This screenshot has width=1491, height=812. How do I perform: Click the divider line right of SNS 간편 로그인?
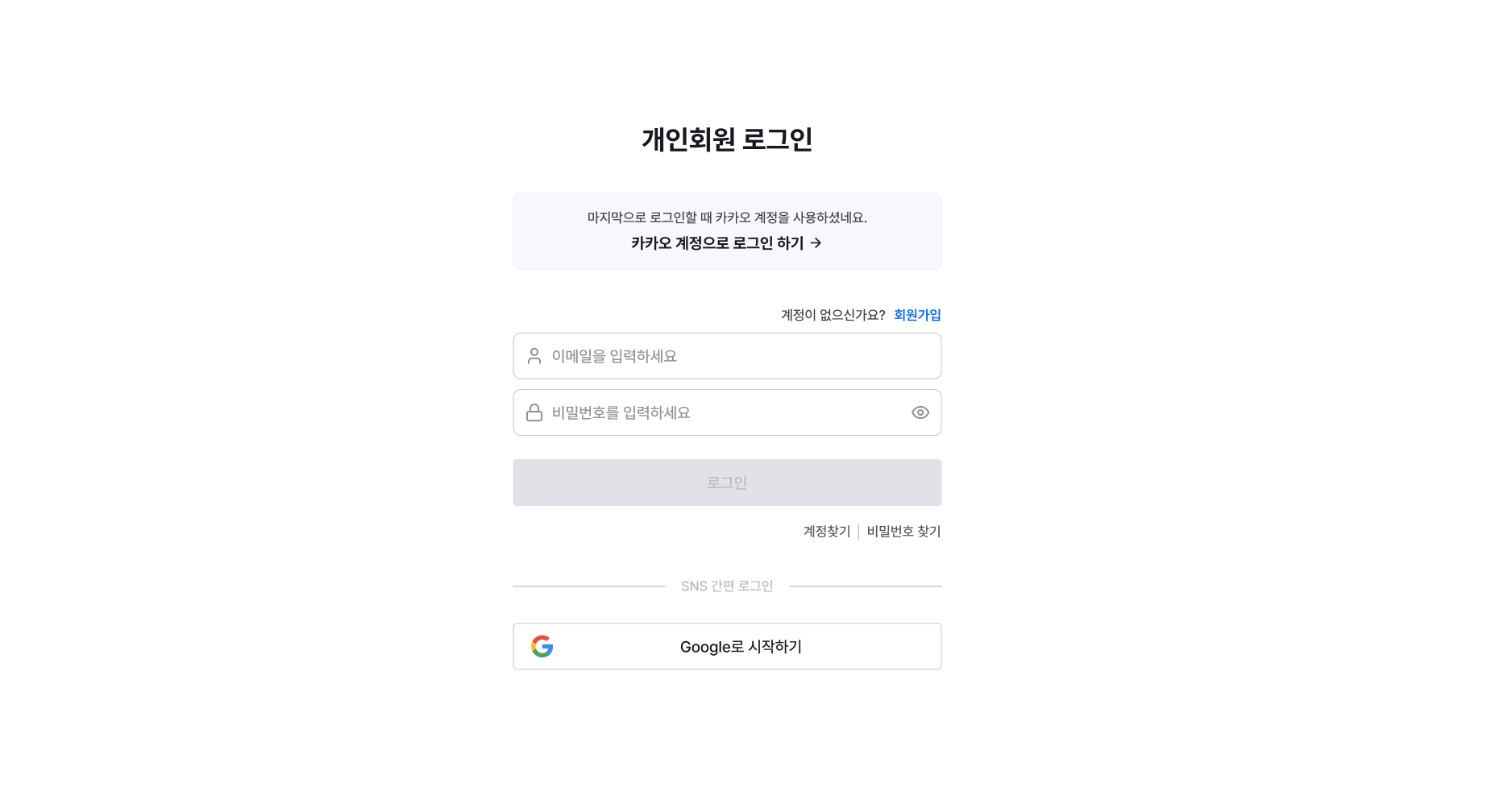(x=866, y=586)
